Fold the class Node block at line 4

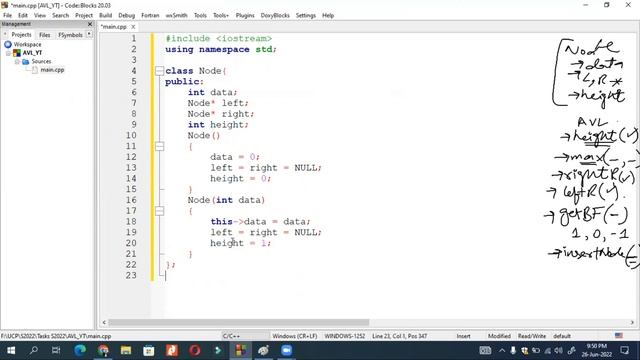160,71
